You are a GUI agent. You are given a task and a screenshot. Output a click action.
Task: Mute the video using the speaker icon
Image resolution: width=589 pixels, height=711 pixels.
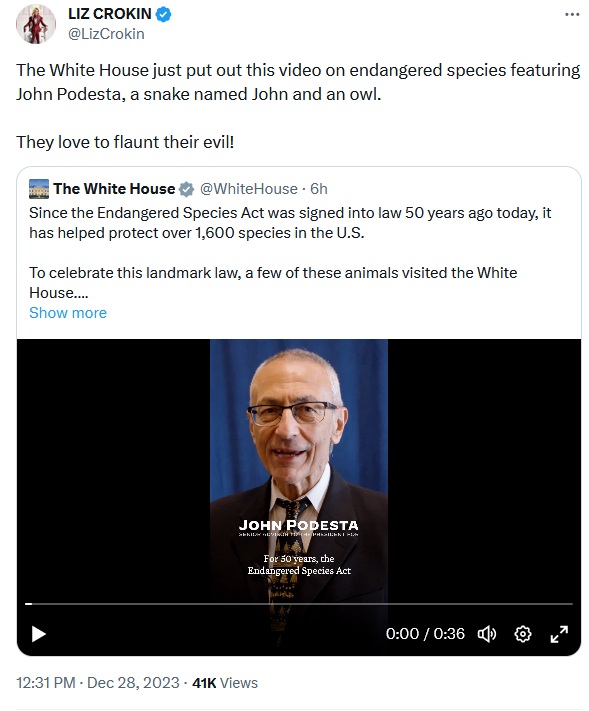pyautogui.click(x=487, y=633)
